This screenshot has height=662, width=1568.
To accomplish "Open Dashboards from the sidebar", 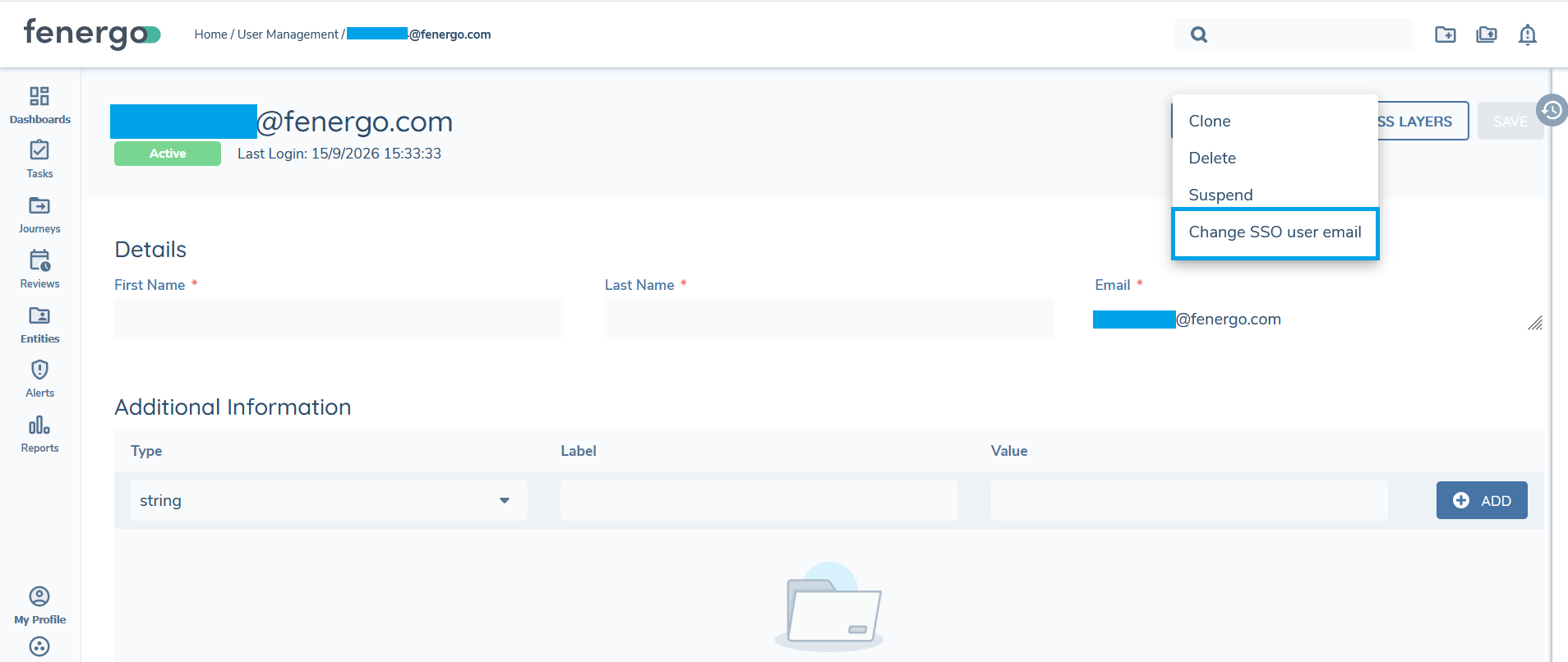I will click(39, 106).
